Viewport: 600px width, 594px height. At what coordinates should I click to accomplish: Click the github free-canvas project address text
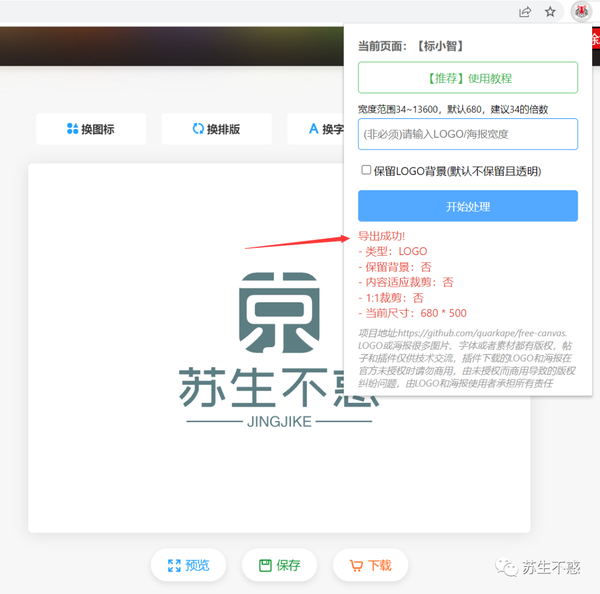point(463,333)
